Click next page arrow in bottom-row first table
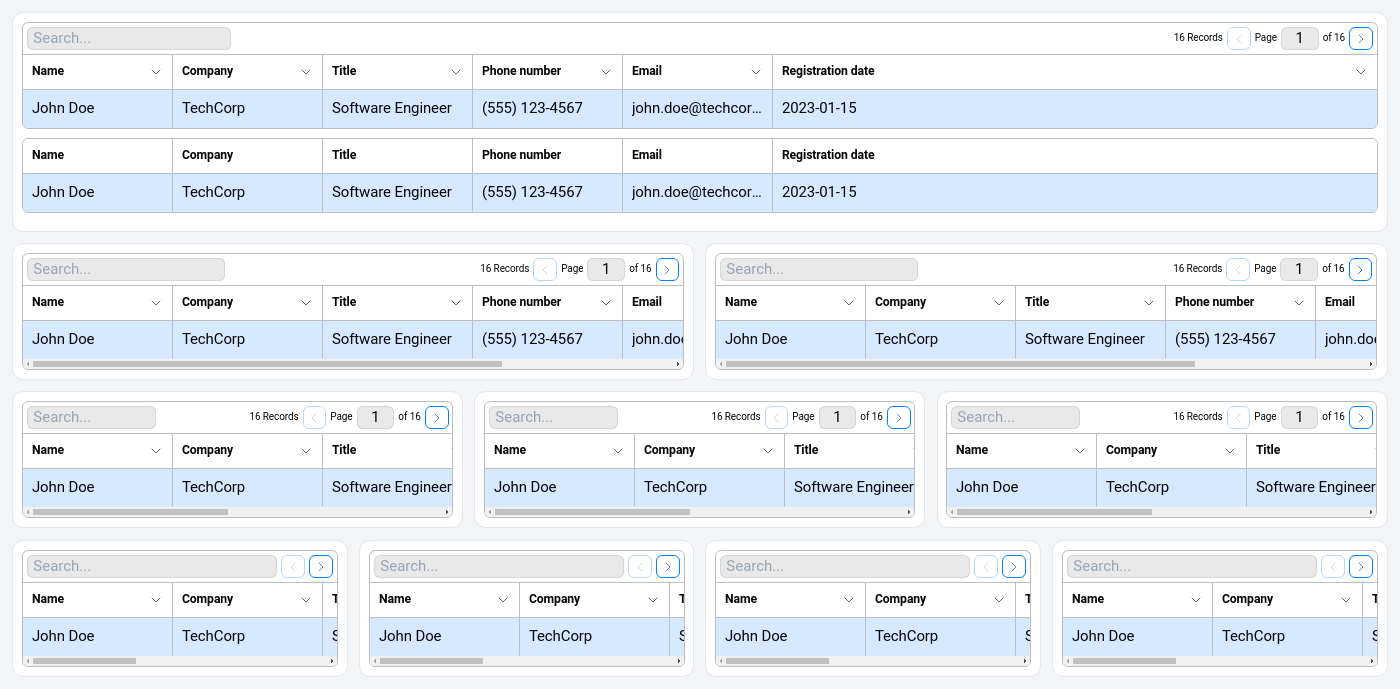1400x689 pixels. click(320, 567)
